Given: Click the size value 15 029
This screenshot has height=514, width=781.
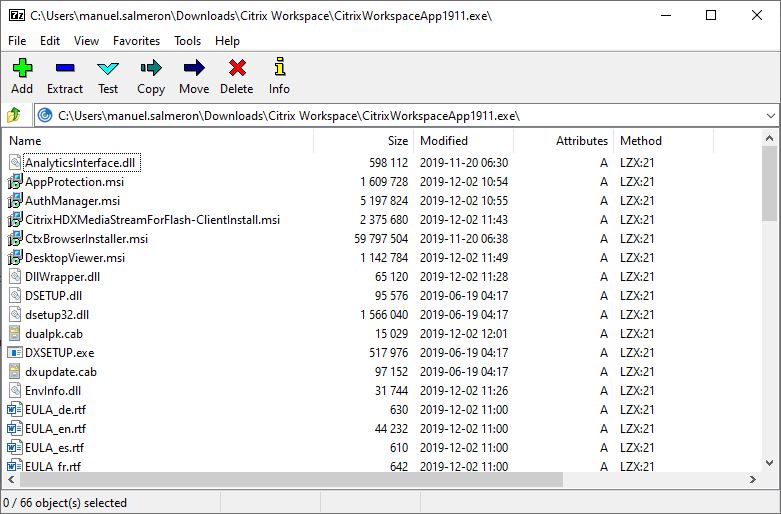Looking at the screenshot, I should coord(391,334).
